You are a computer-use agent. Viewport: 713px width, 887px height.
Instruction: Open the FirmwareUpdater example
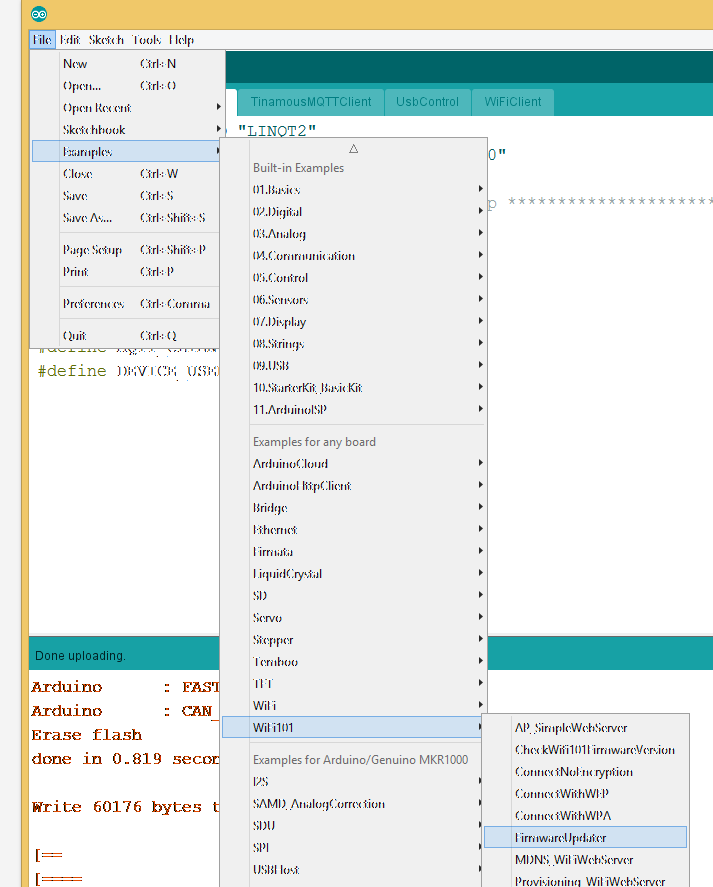coord(560,838)
